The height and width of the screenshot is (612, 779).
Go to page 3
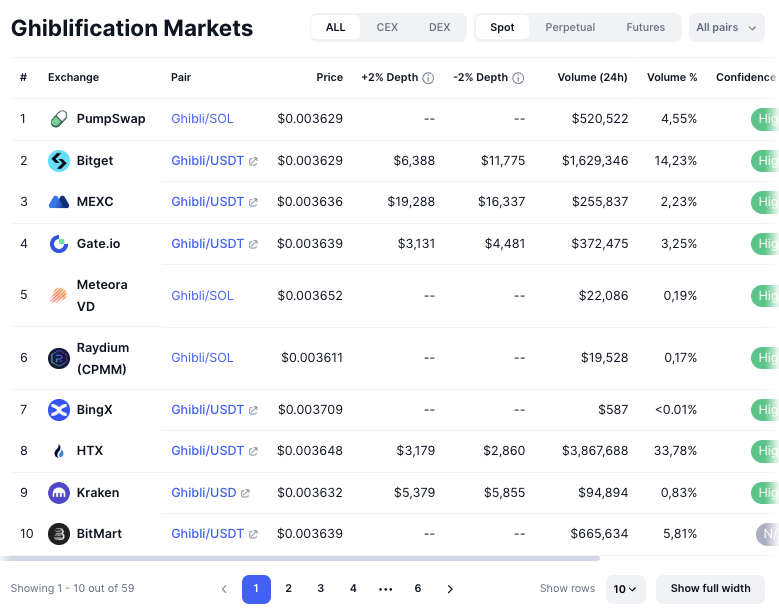321,589
